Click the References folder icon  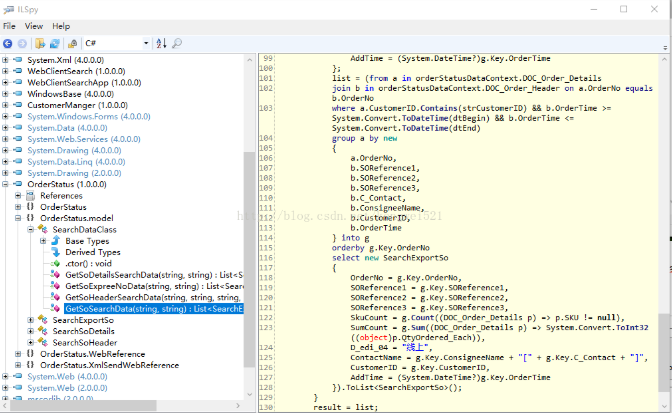(30, 196)
